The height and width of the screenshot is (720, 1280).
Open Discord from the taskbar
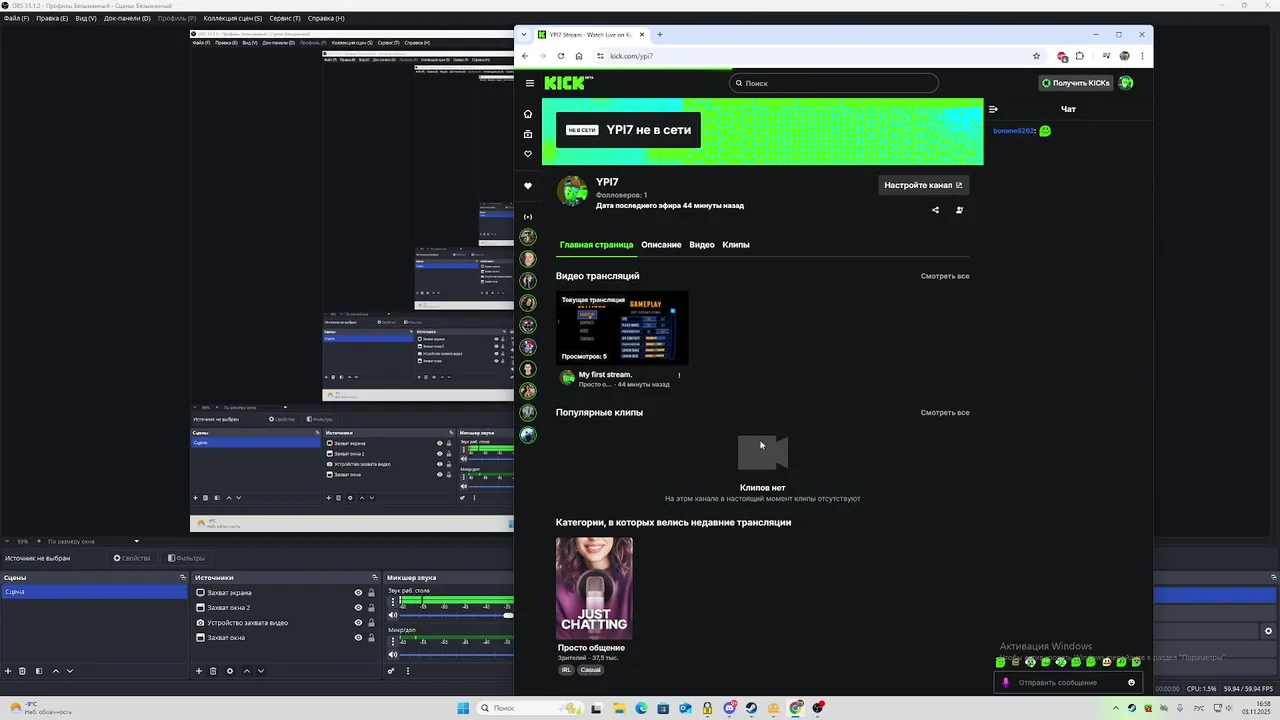(x=730, y=708)
